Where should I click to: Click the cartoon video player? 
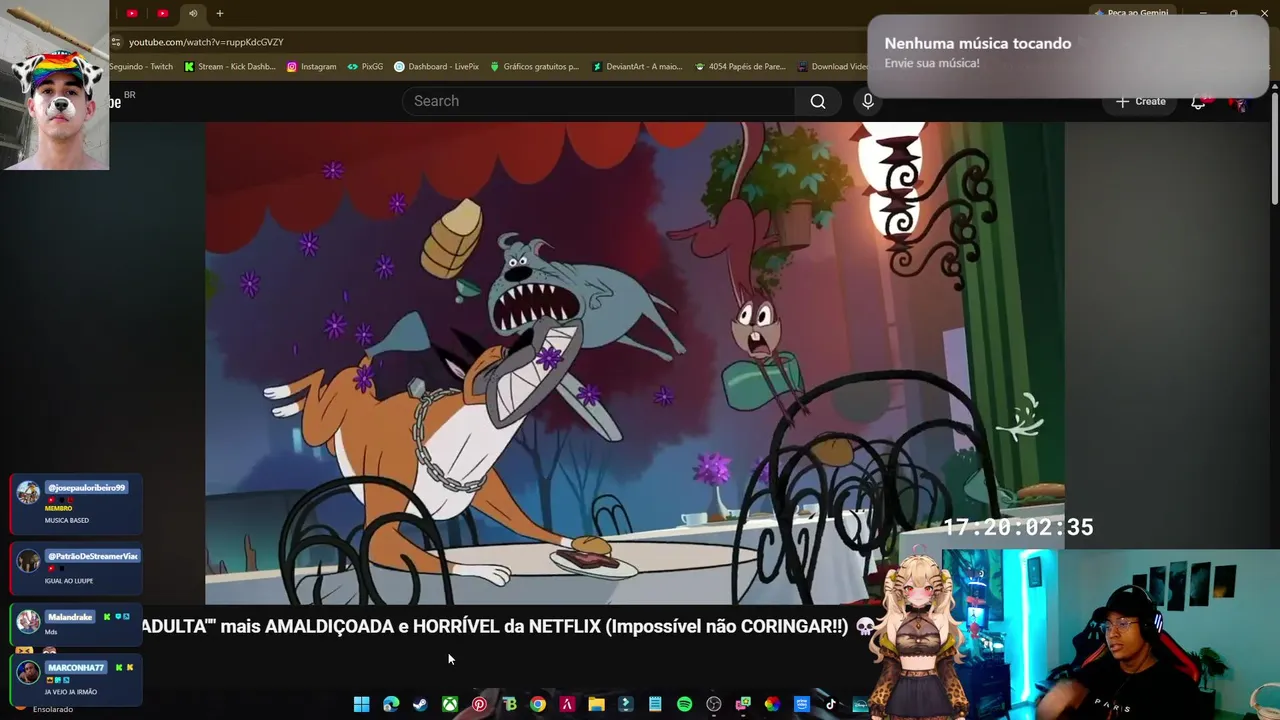click(x=635, y=363)
